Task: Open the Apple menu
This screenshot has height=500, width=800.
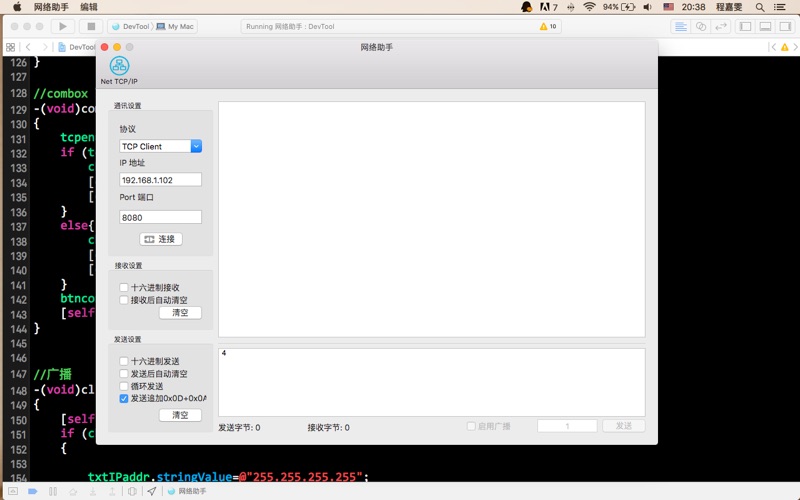Action: coord(17,7)
